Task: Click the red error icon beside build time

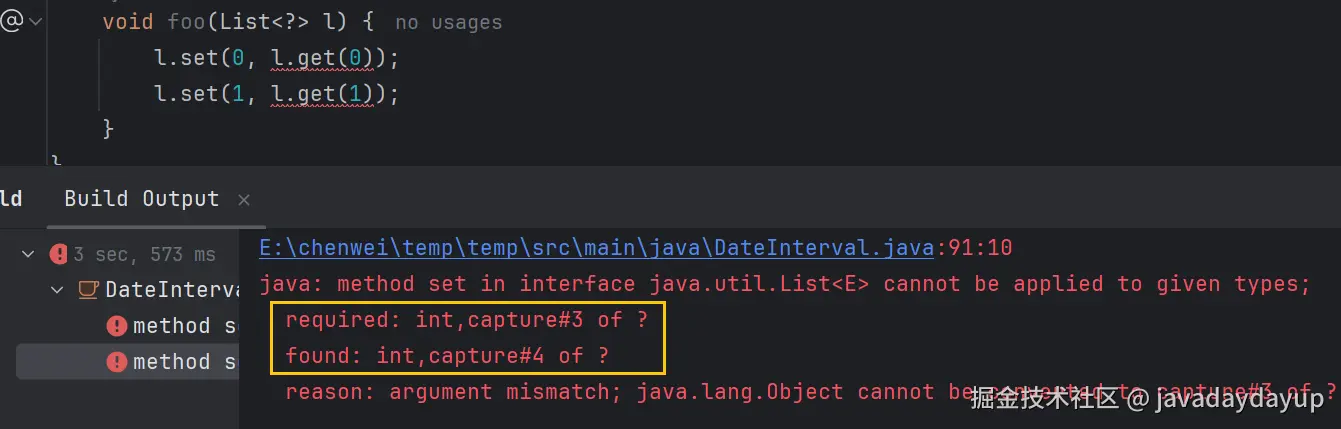Action: 59,254
